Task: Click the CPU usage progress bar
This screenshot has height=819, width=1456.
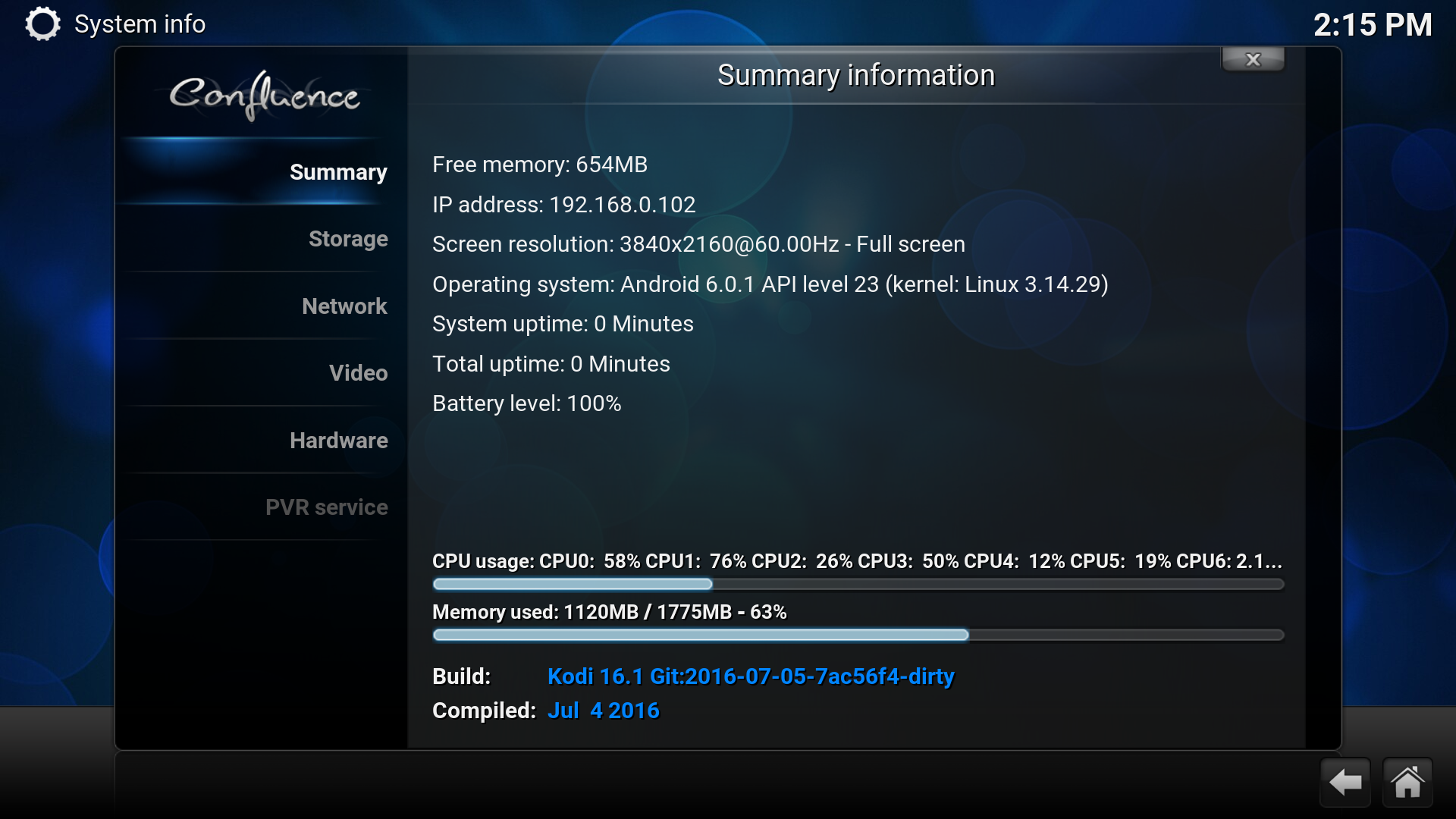Action: pos(858,584)
